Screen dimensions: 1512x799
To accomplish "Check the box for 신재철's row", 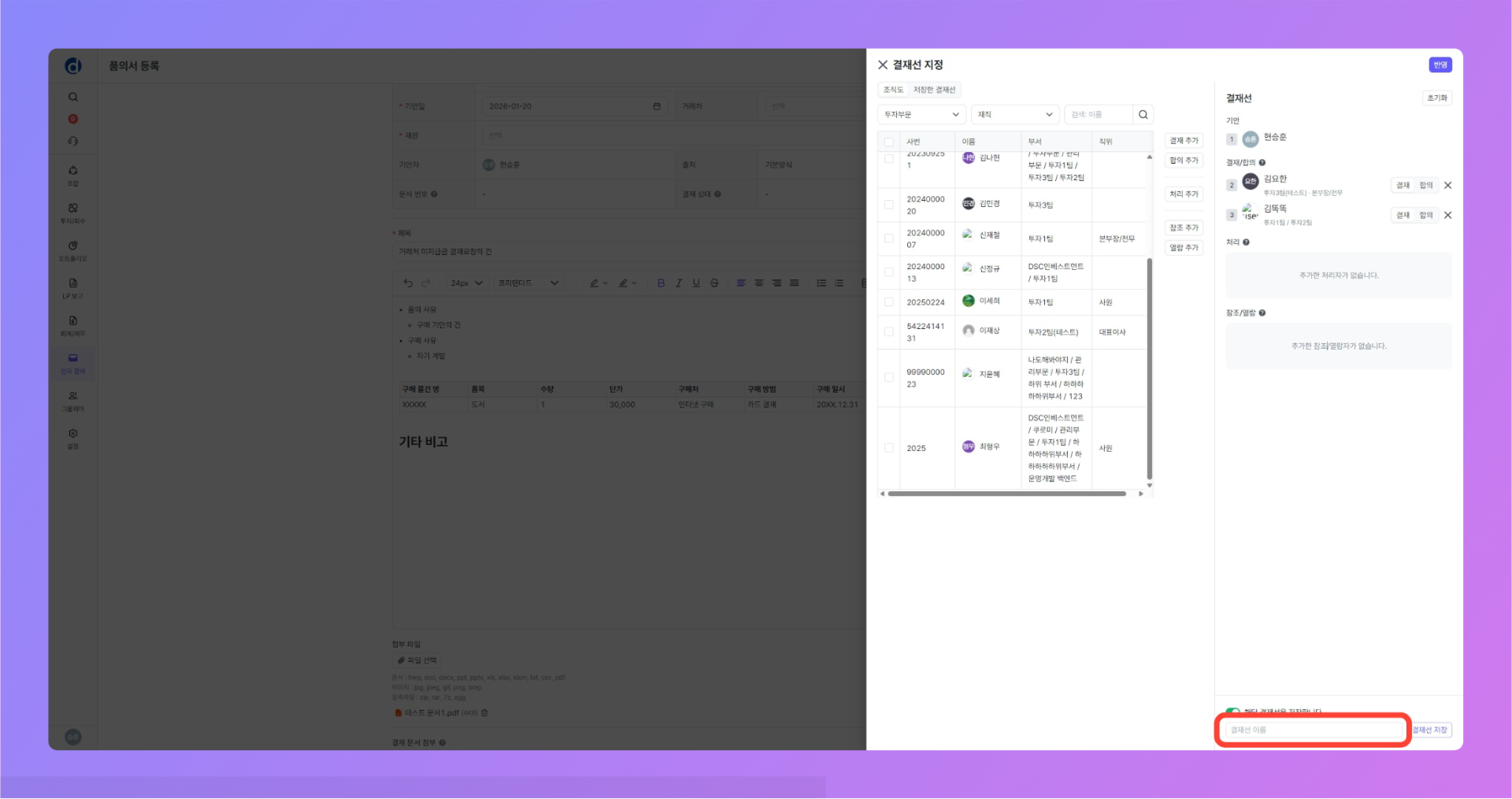I will tap(889, 239).
